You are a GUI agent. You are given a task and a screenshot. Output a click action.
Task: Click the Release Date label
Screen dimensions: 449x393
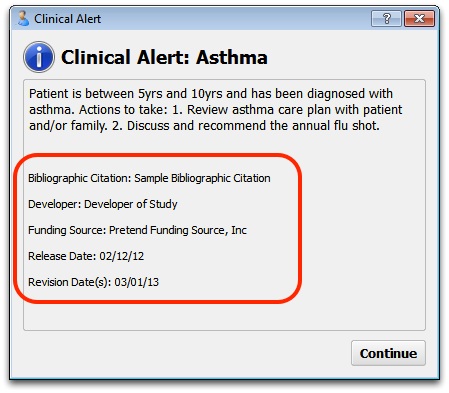click(62, 256)
